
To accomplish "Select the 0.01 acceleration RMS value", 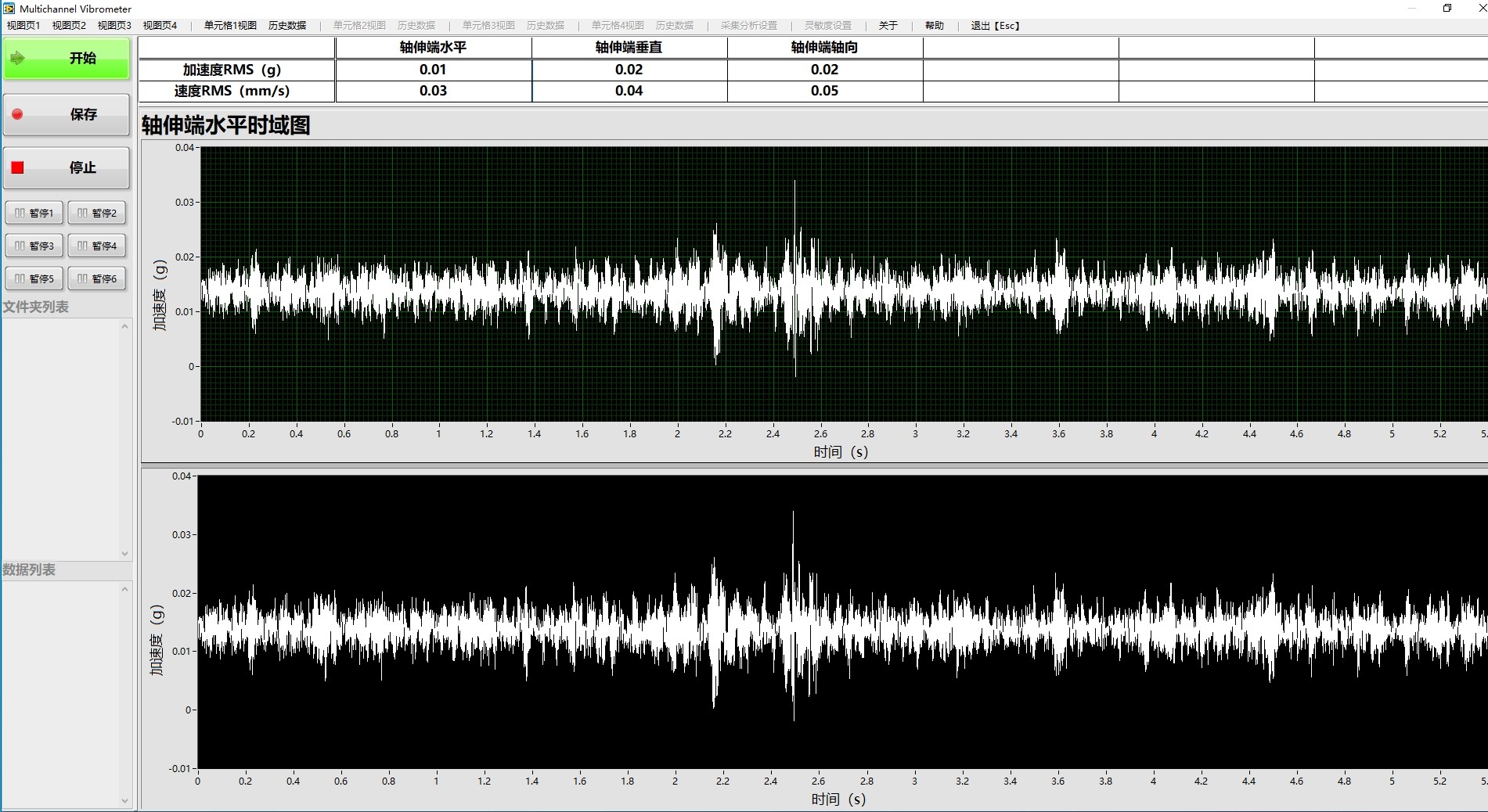I will (433, 70).
